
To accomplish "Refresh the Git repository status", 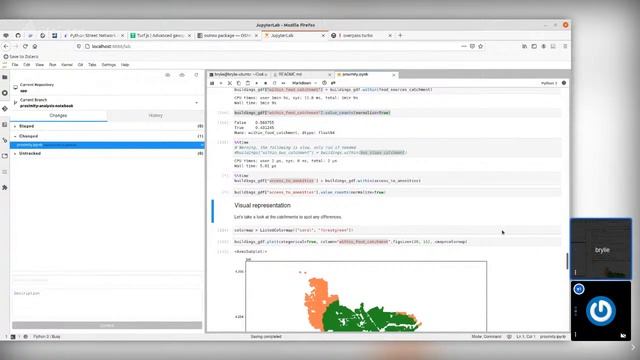I will click(196, 75).
